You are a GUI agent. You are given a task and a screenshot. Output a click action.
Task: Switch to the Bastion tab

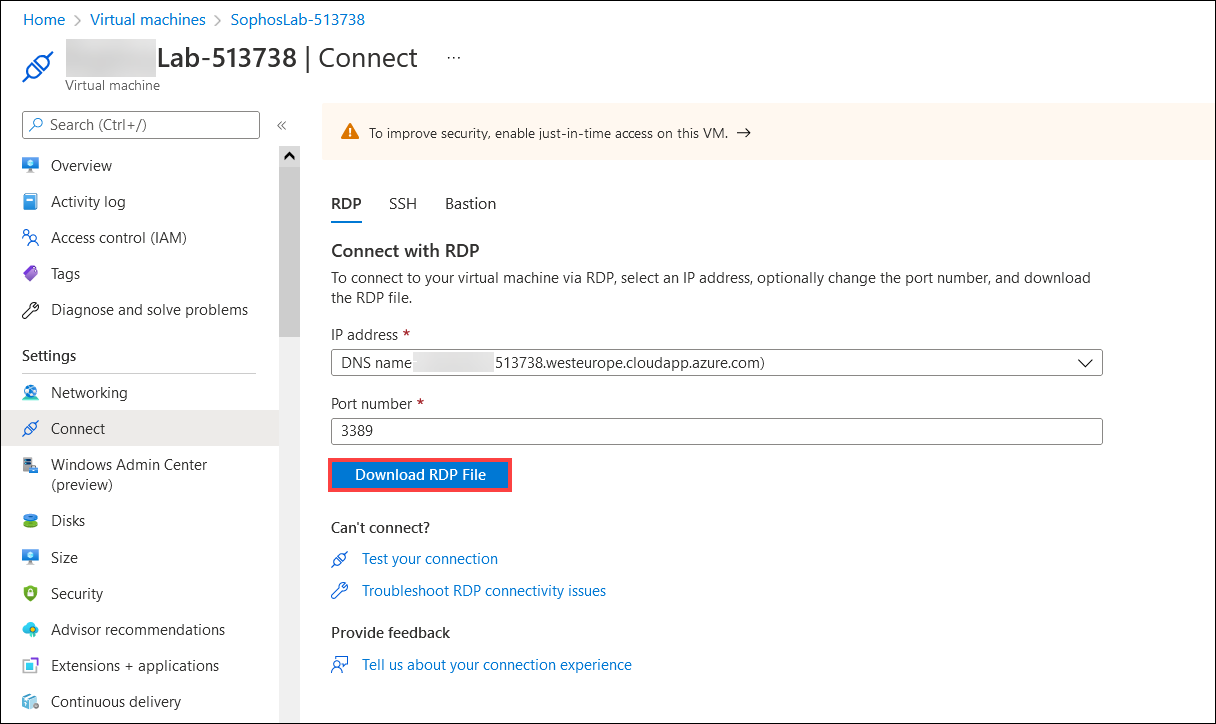tap(470, 204)
